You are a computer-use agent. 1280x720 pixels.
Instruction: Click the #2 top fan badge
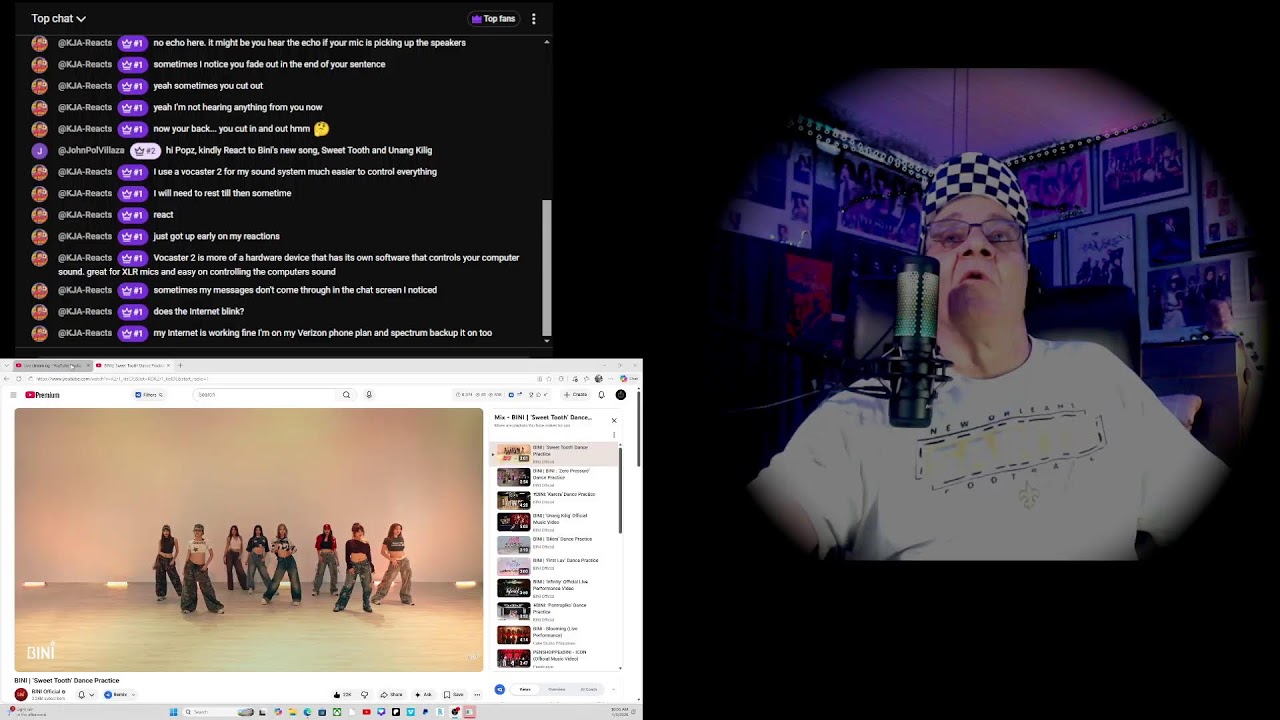[x=145, y=150]
